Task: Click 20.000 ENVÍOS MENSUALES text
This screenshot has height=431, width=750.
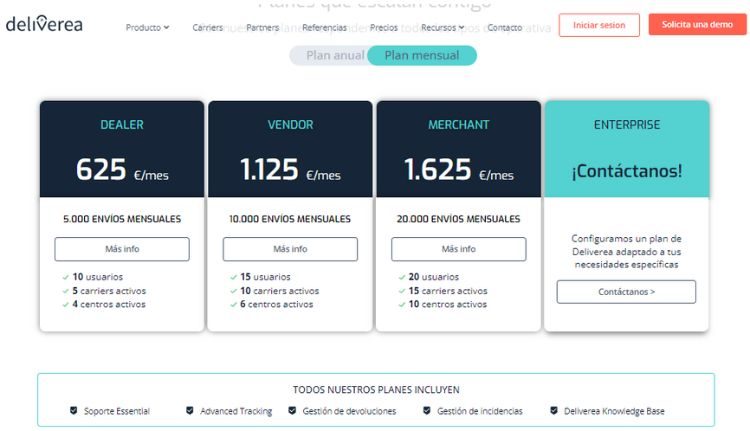Action: coord(458,219)
